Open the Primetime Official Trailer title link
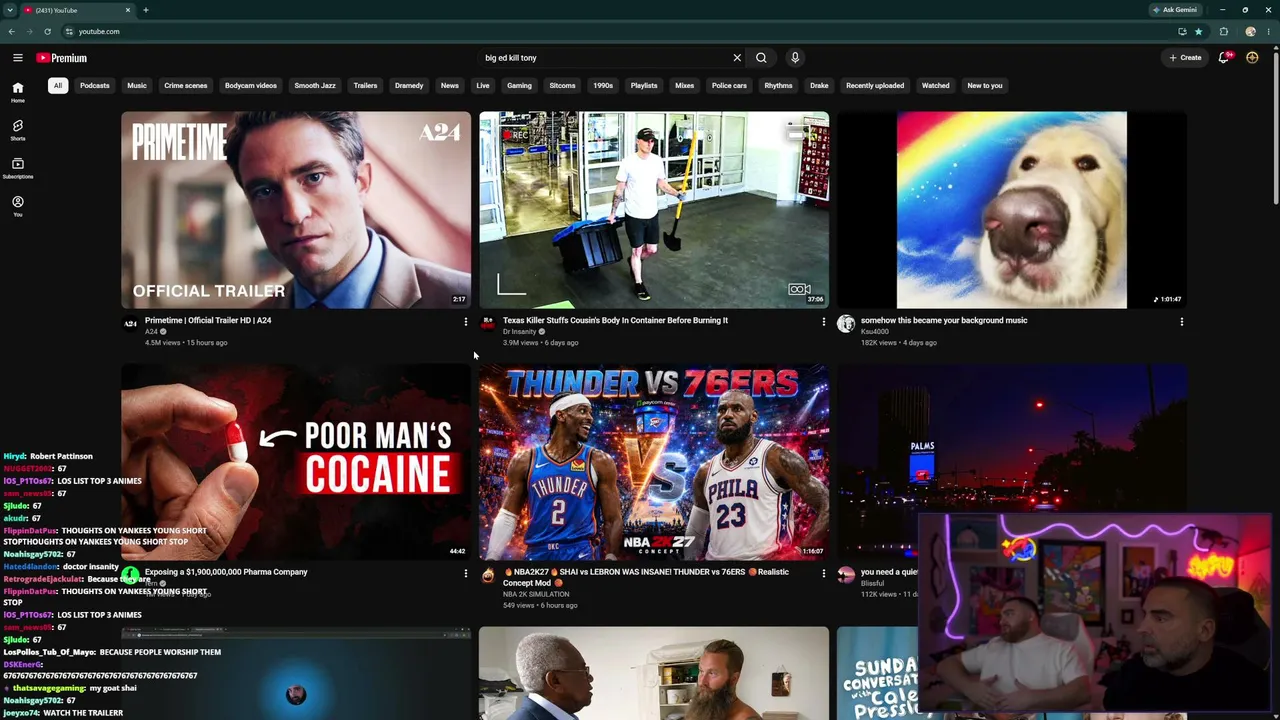The height and width of the screenshot is (720, 1280). [x=208, y=320]
